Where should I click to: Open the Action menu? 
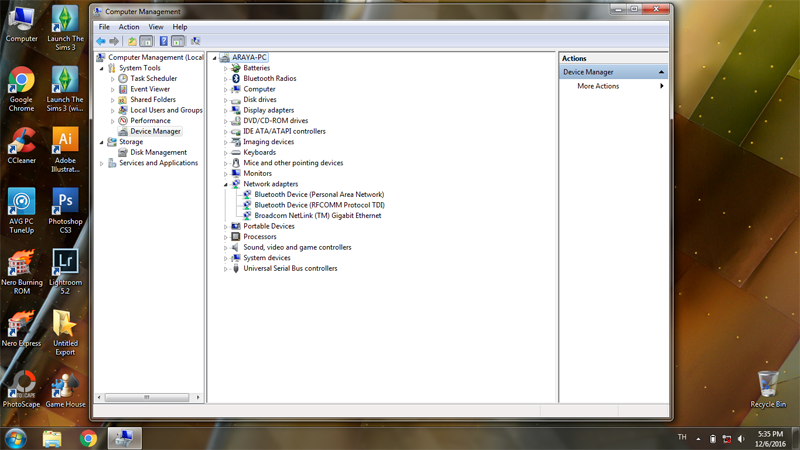[x=129, y=27]
